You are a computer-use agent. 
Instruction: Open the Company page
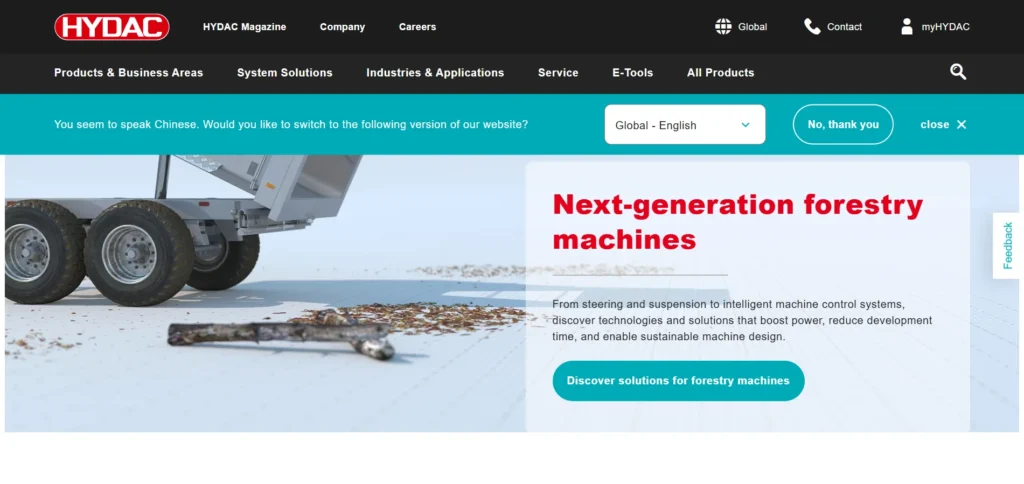[342, 27]
